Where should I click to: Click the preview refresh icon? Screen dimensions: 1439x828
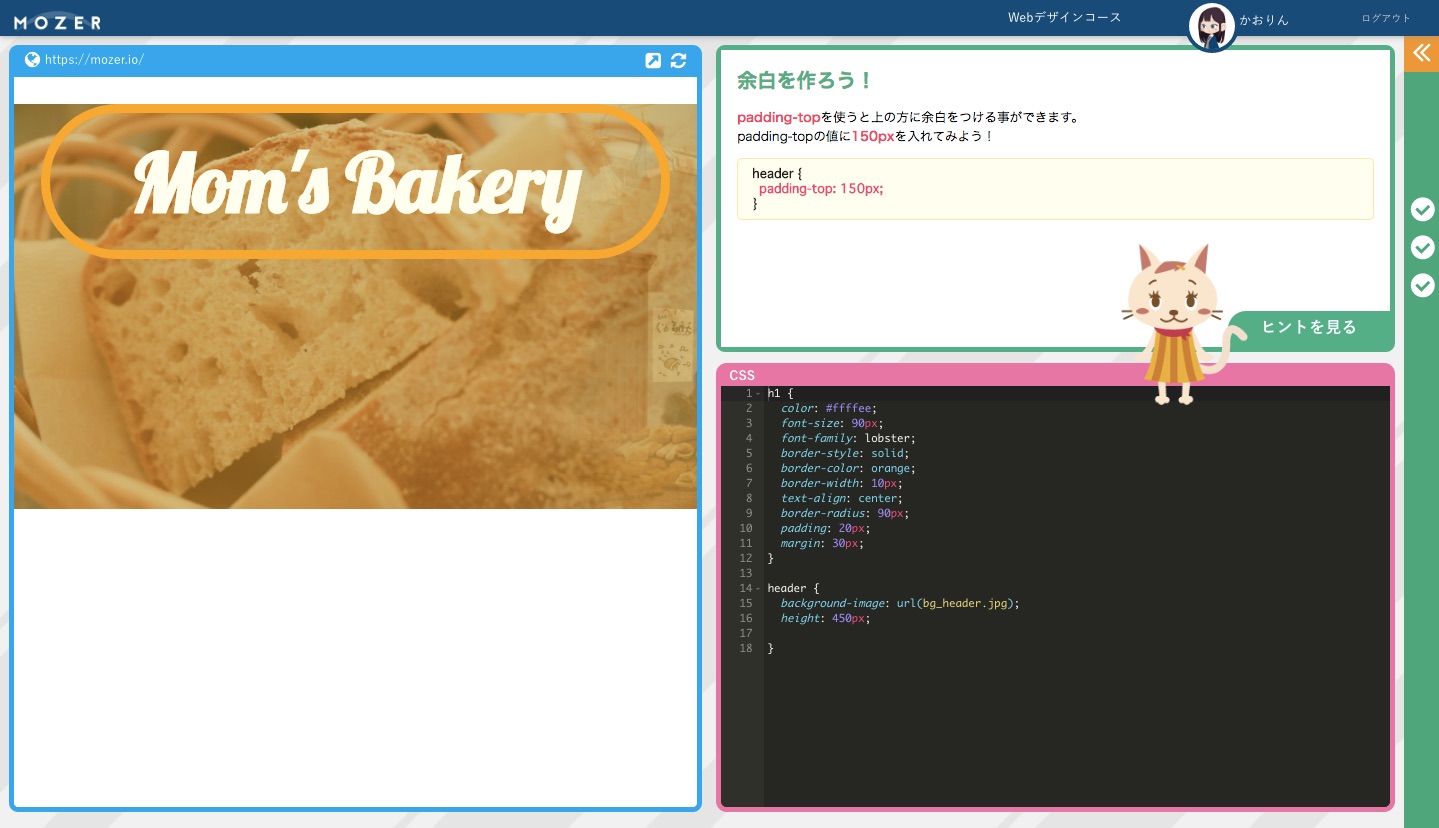[x=678, y=60]
